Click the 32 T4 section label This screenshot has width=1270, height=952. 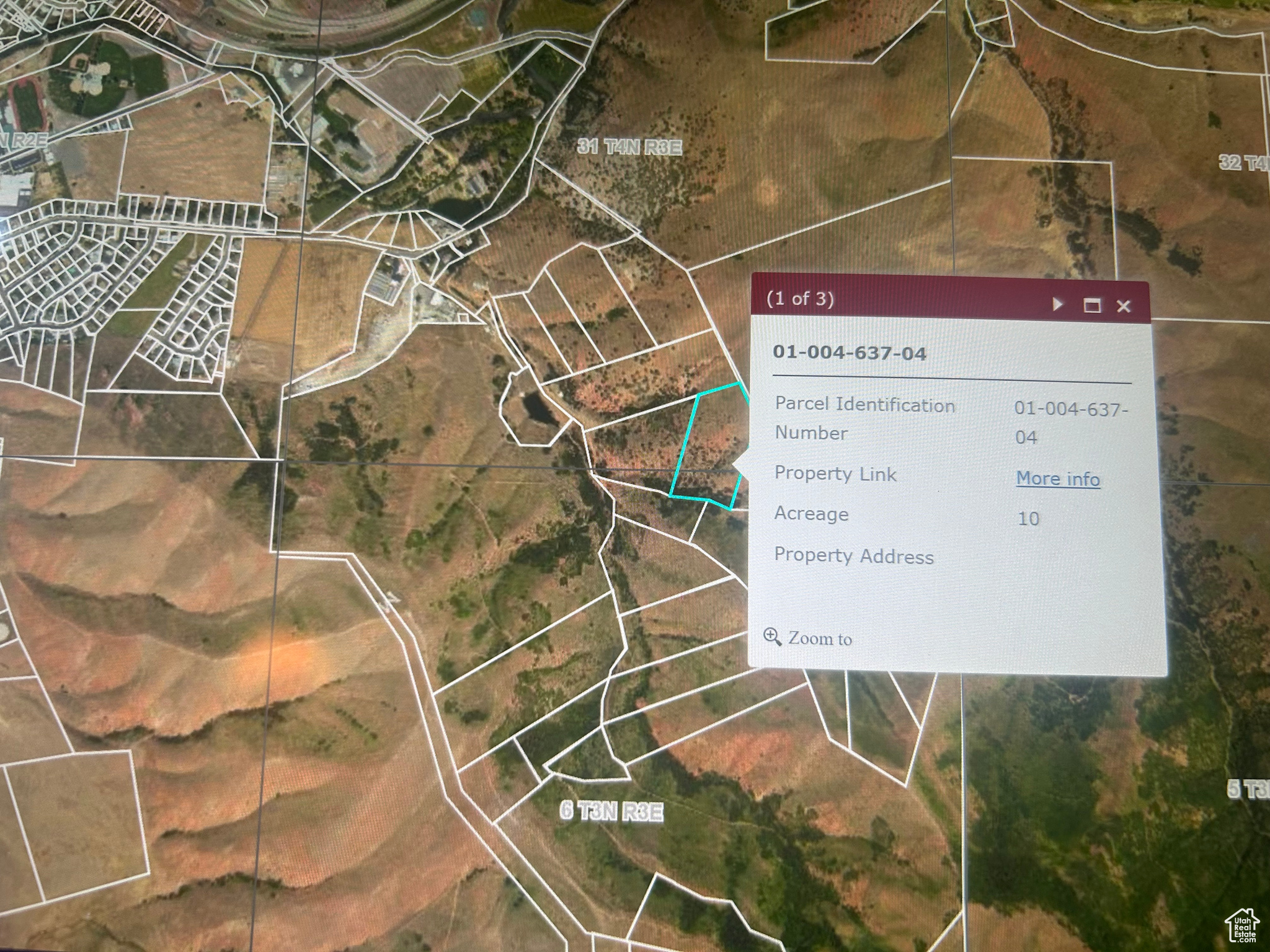pos(1243,162)
